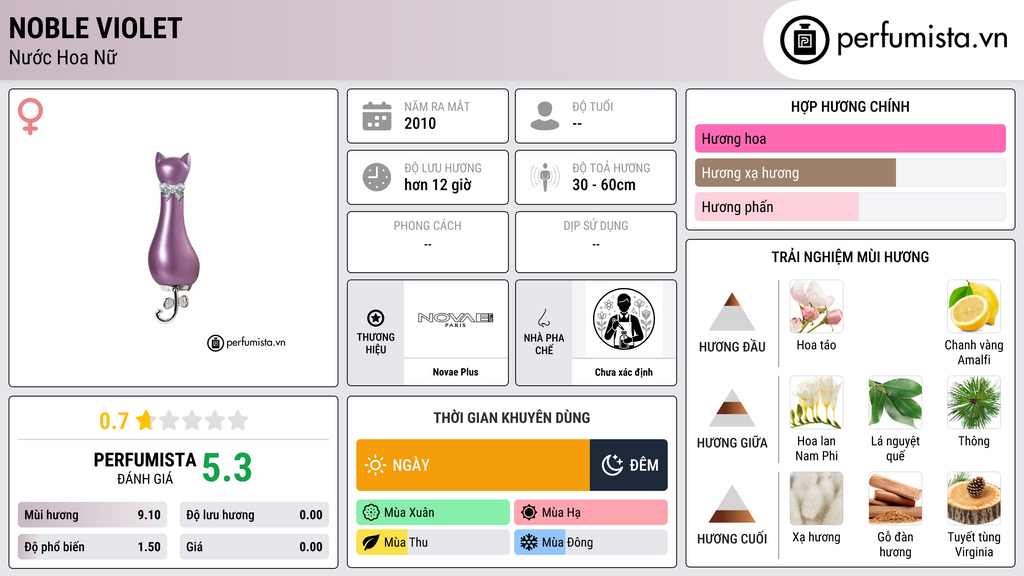Click the moon icon in the Đêm bar
This screenshot has width=1024, height=576.
pos(612,465)
